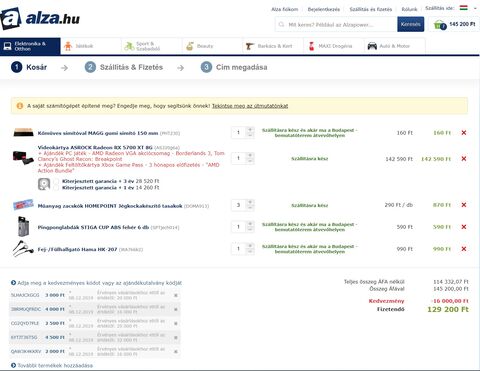The width and height of the screenshot is (480, 371).
Task: Open HOMEPOINT ice bag product thumbnail
Action: click(x=23, y=205)
